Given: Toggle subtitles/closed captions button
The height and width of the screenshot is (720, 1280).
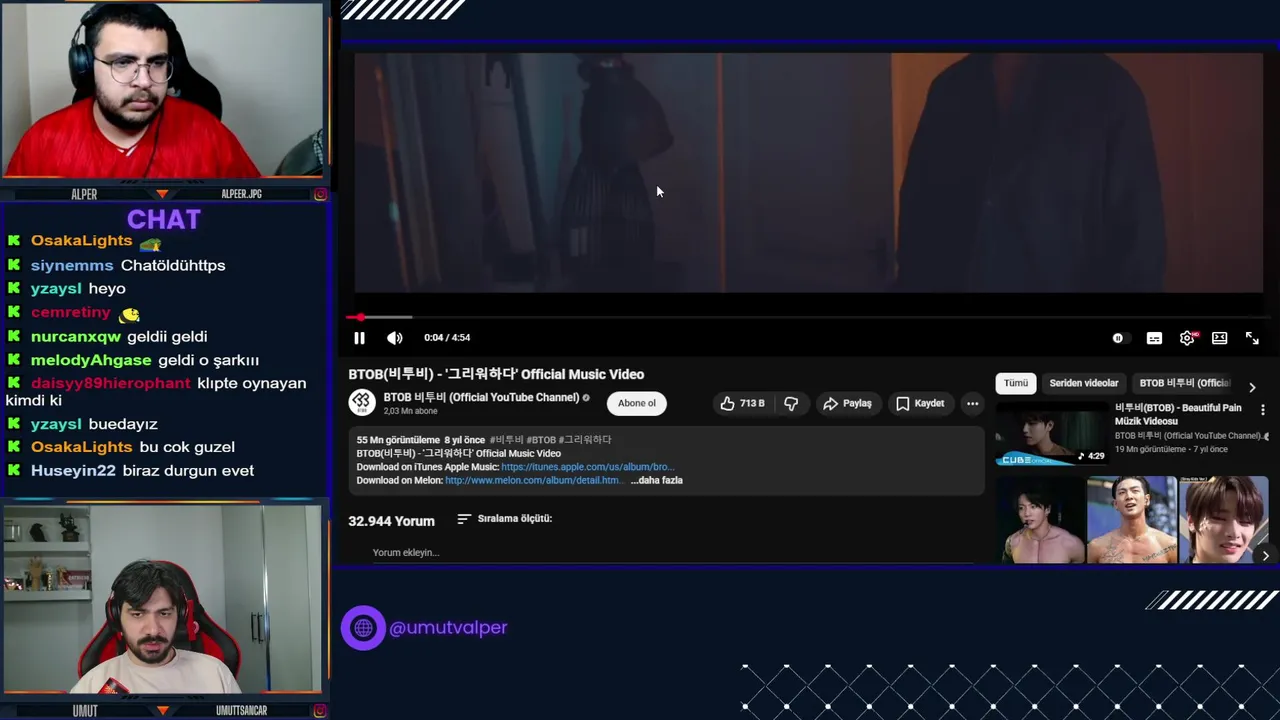Looking at the screenshot, I should (x=1154, y=338).
